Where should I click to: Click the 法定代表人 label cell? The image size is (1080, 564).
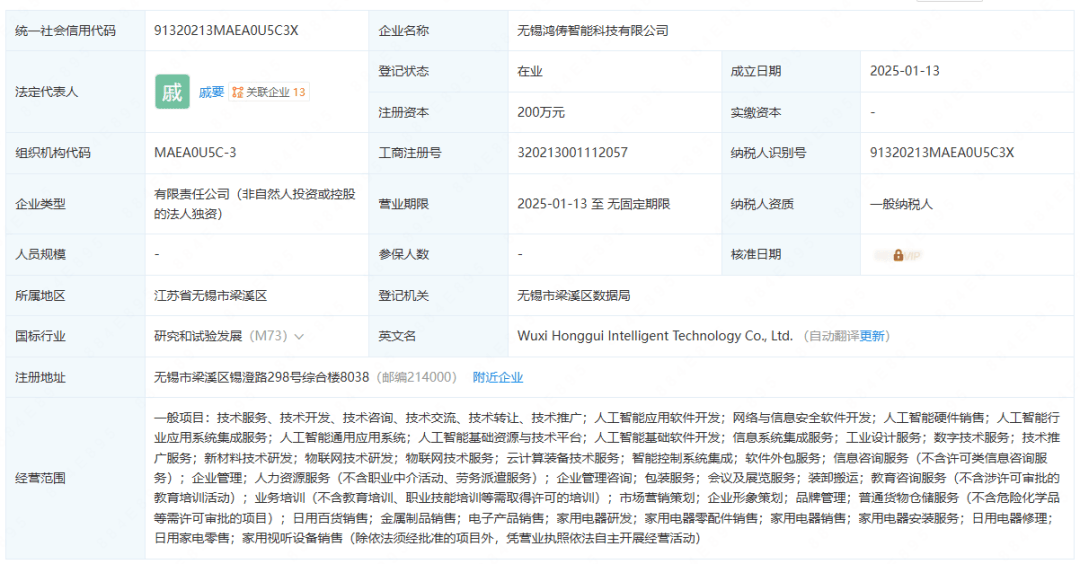(x=75, y=92)
